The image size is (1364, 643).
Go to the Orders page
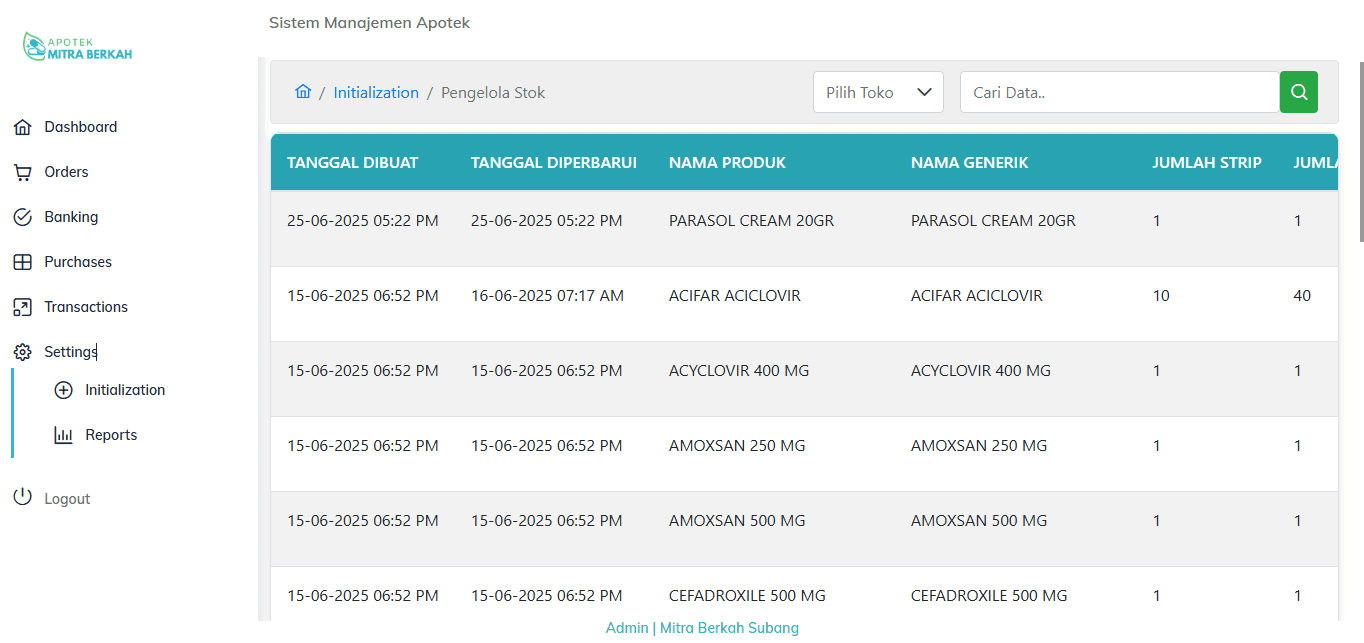[66, 172]
